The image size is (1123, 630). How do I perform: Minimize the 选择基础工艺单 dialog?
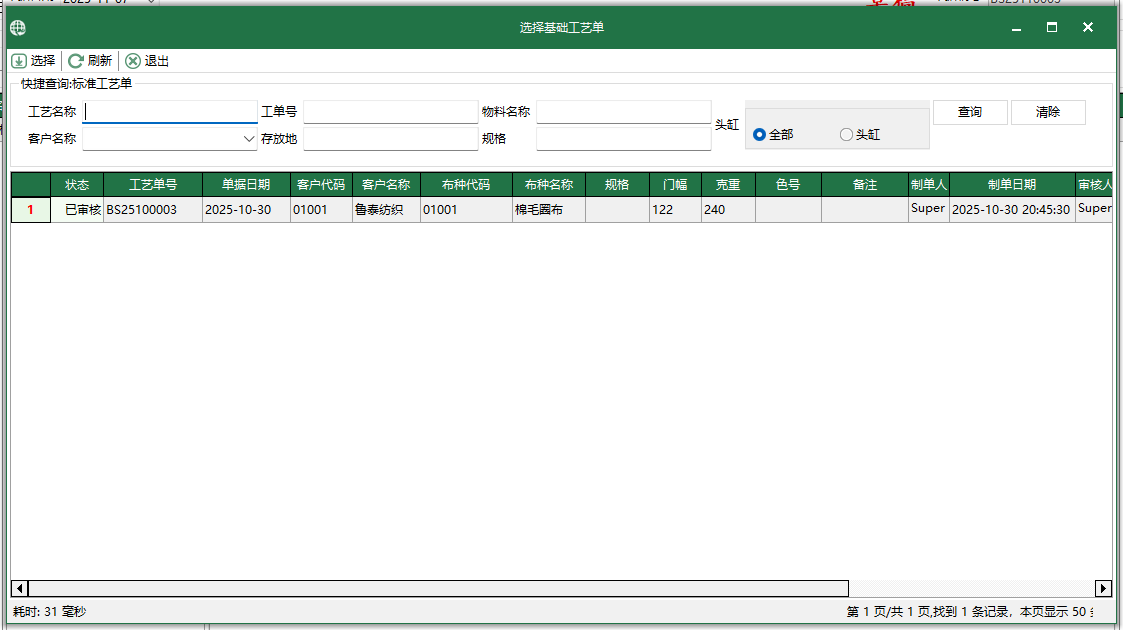tap(1016, 28)
